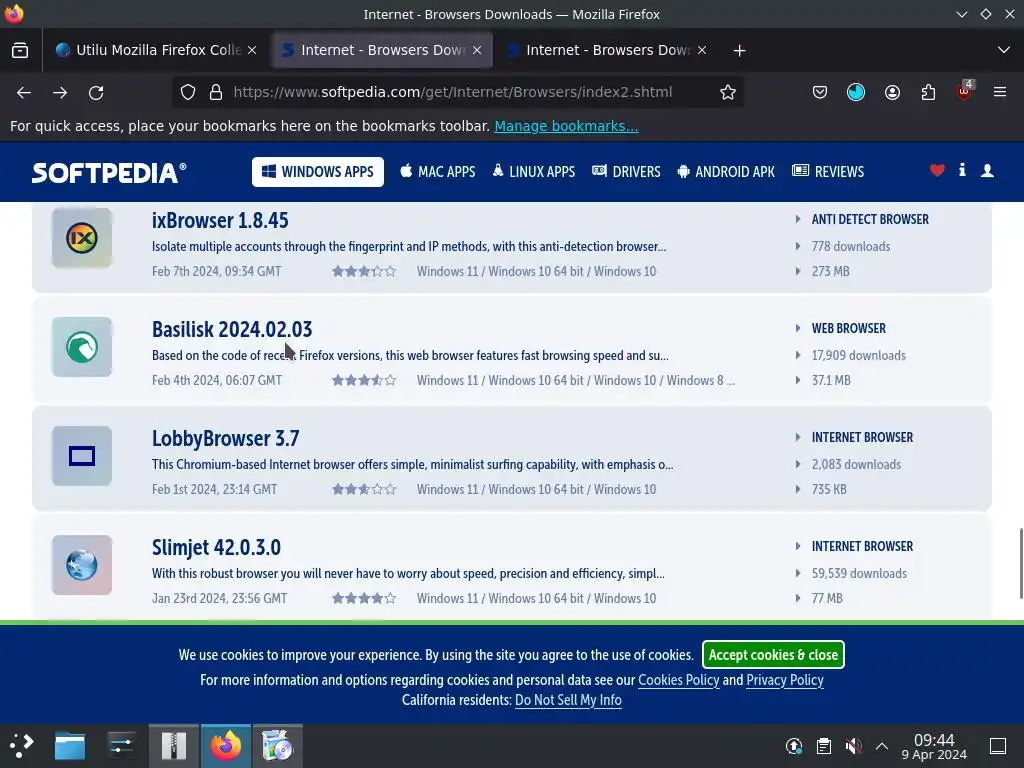
Task: Click the Softpedia logo
Action: tap(109, 173)
